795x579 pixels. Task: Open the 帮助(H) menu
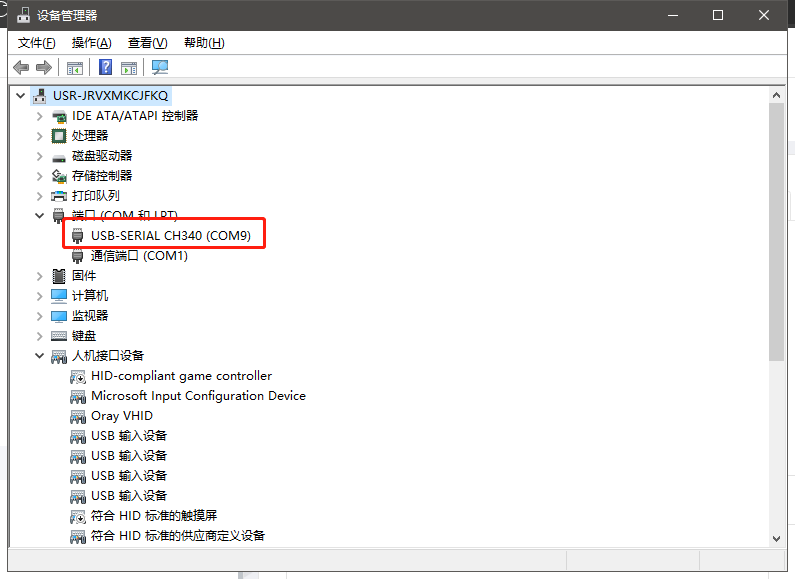point(204,43)
